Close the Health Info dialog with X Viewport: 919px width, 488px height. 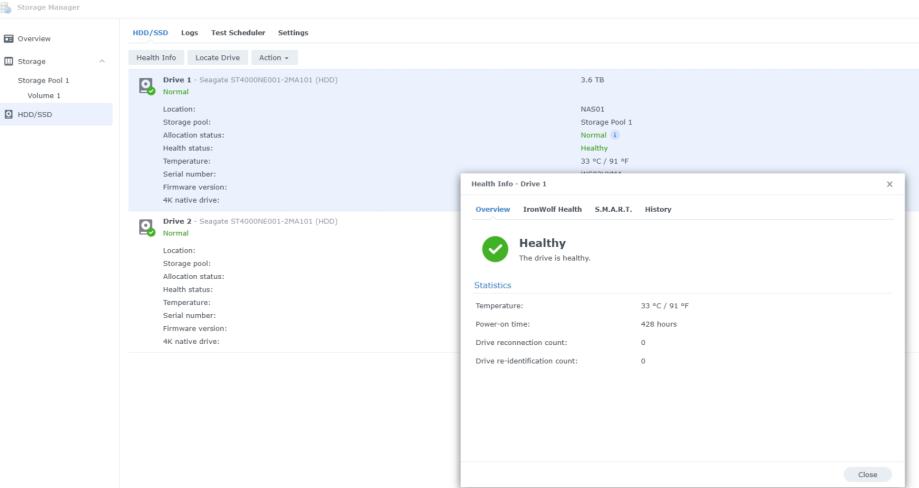click(889, 184)
